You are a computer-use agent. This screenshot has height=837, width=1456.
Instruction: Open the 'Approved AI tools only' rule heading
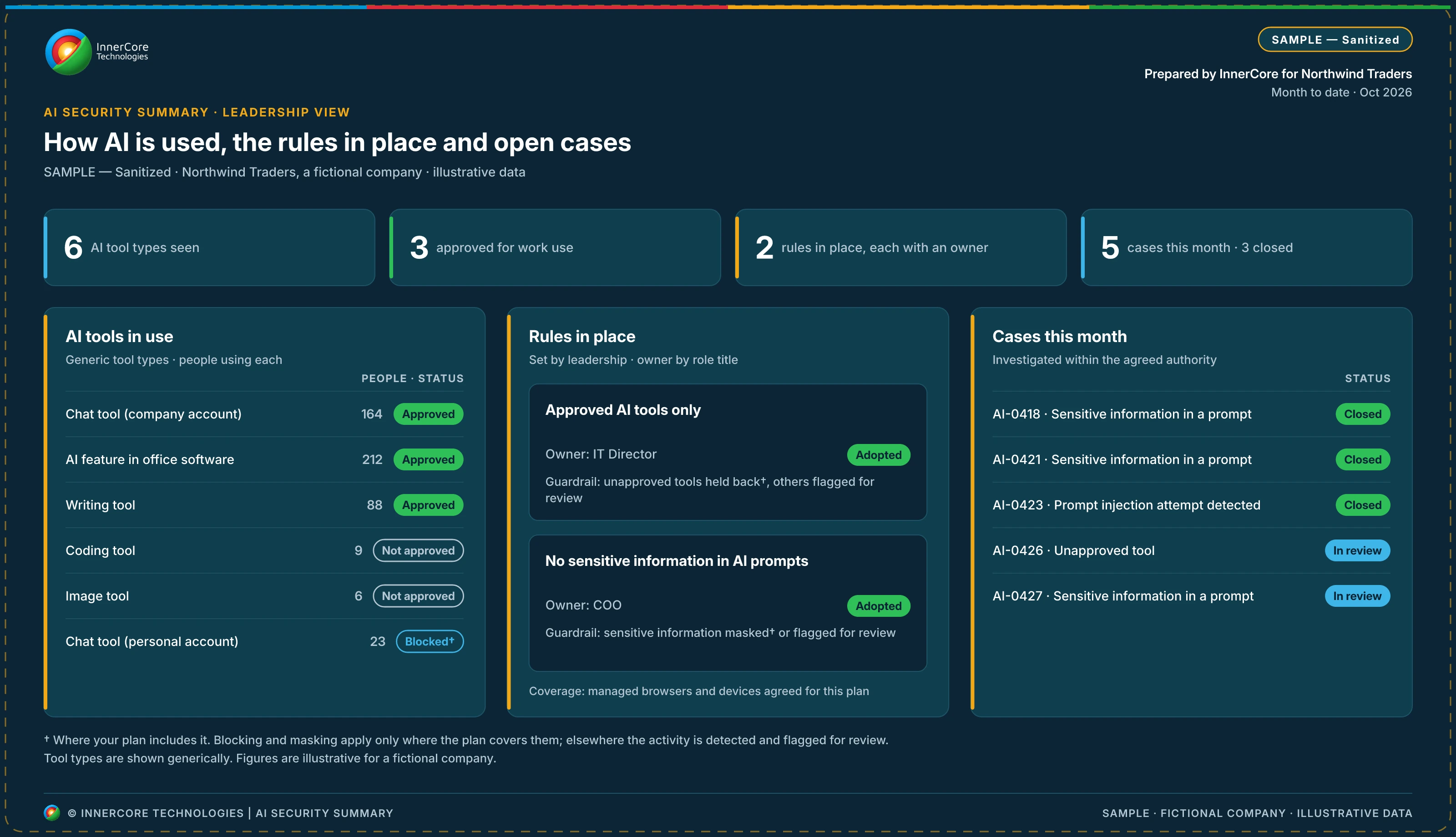(x=622, y=410)
